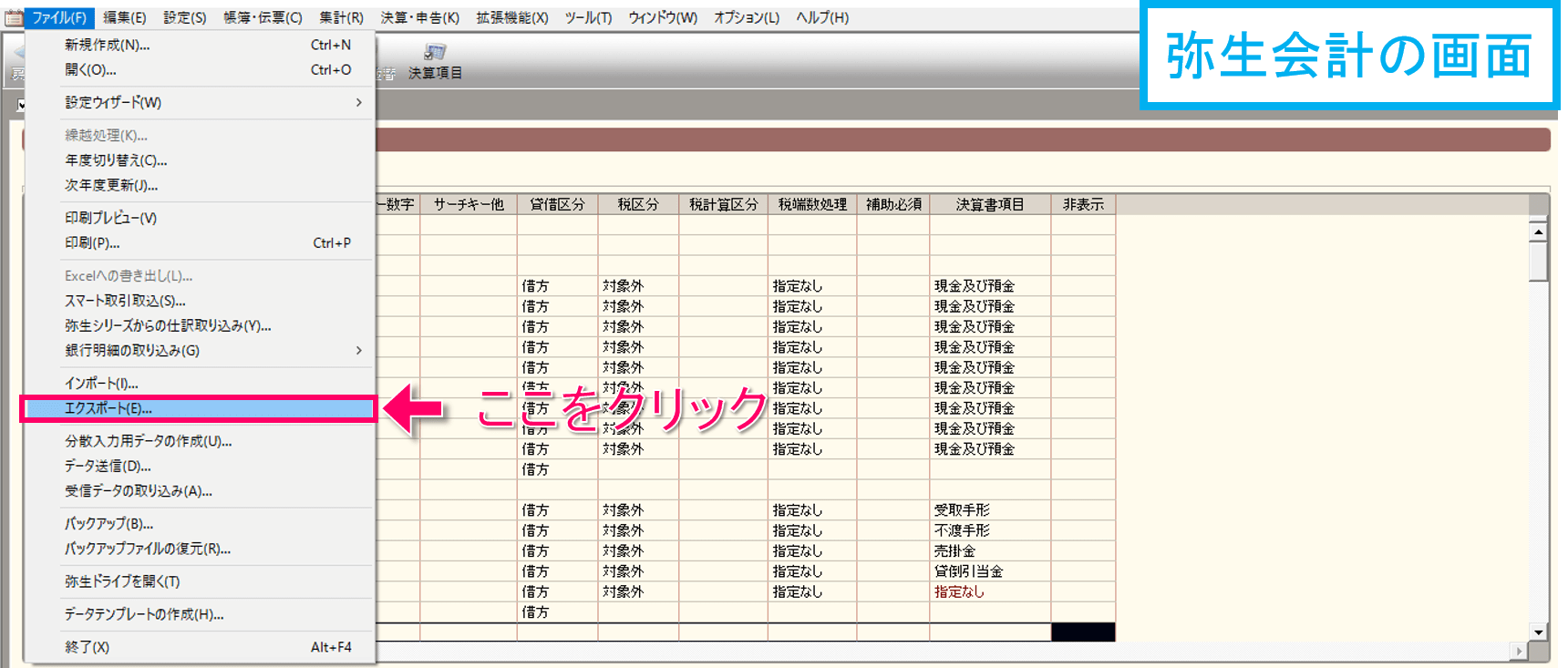The image size is (1568, 668).
Task: Click the vertical scrollbar up arrow
Action: (x=1539, y=231)
